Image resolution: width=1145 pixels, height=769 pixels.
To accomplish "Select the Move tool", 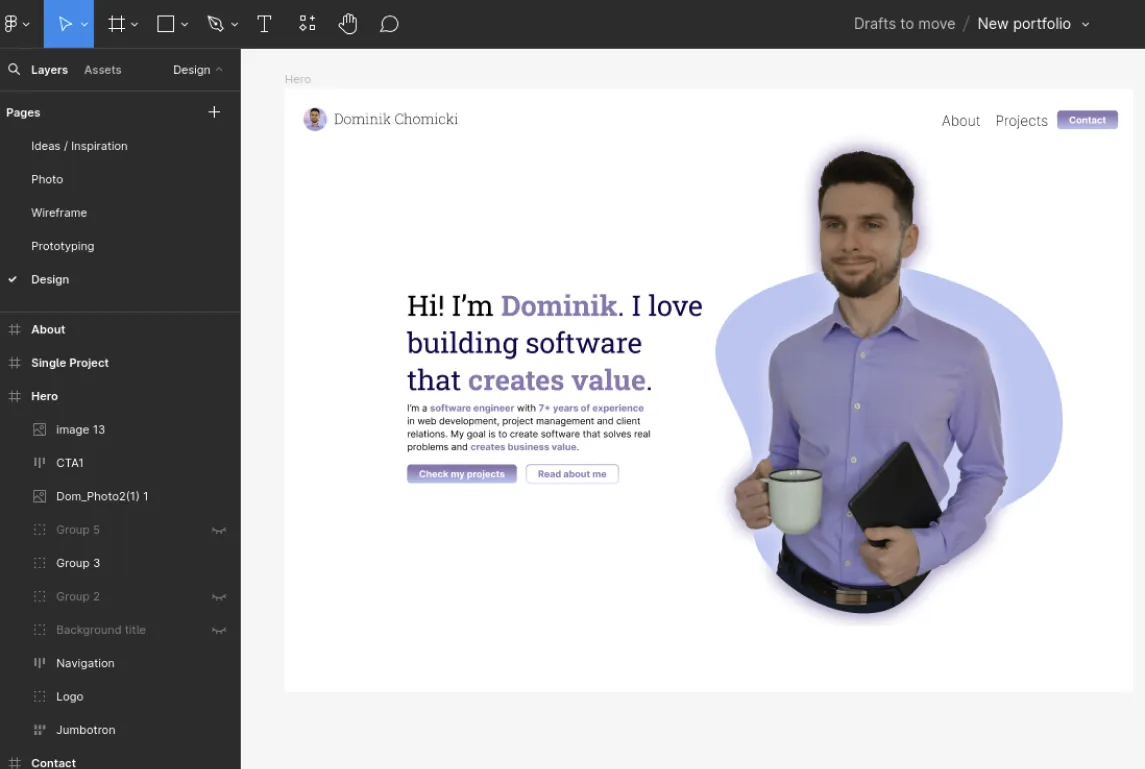I will [63, 23].
